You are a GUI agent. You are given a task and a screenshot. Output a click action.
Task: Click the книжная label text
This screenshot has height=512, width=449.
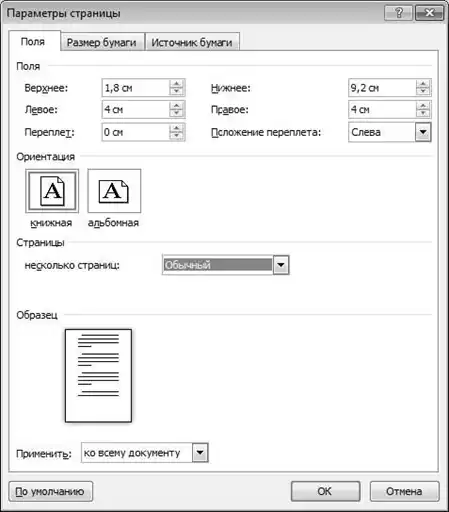51,223
